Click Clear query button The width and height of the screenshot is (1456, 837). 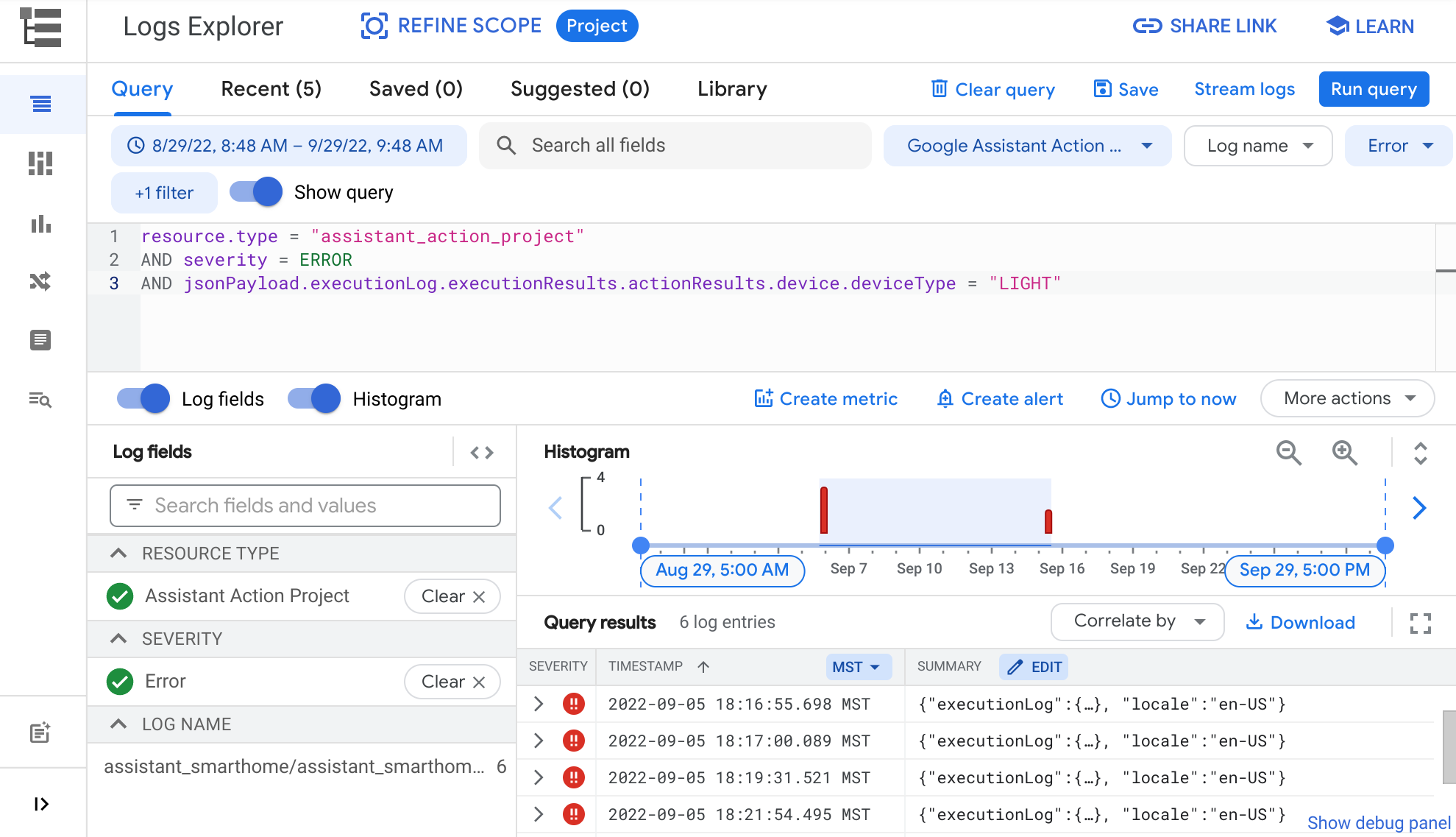[x=994, y=90]
